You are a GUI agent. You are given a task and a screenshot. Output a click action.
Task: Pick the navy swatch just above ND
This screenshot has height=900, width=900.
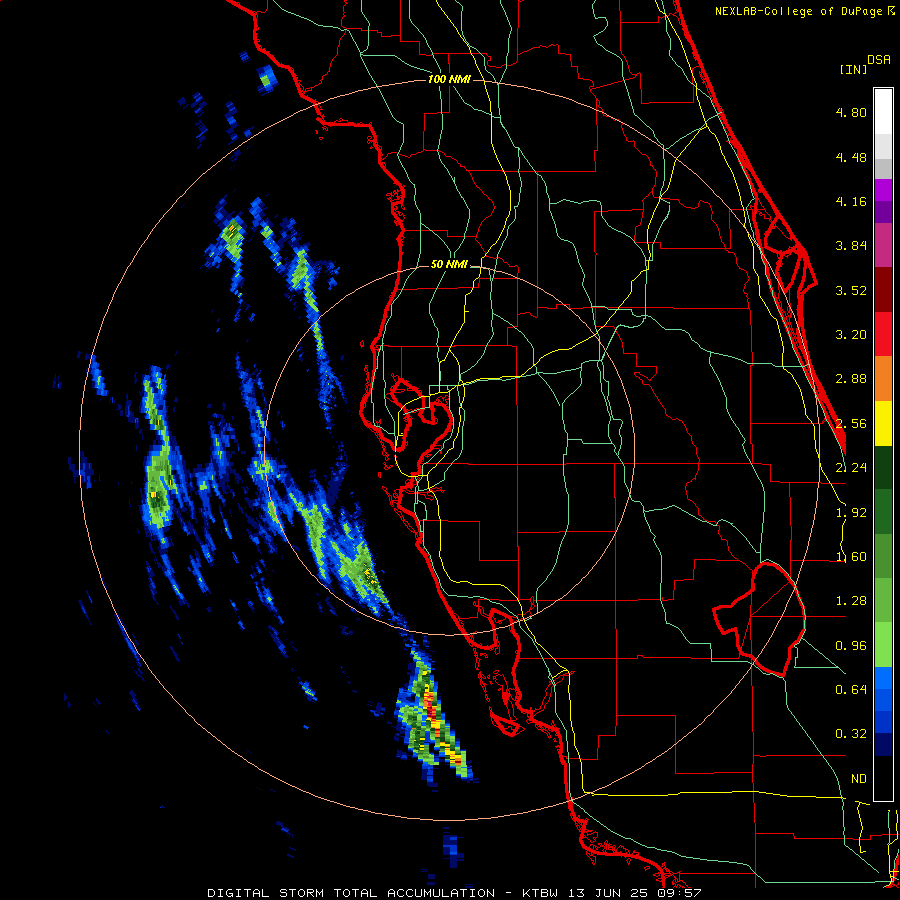point(883,744)
